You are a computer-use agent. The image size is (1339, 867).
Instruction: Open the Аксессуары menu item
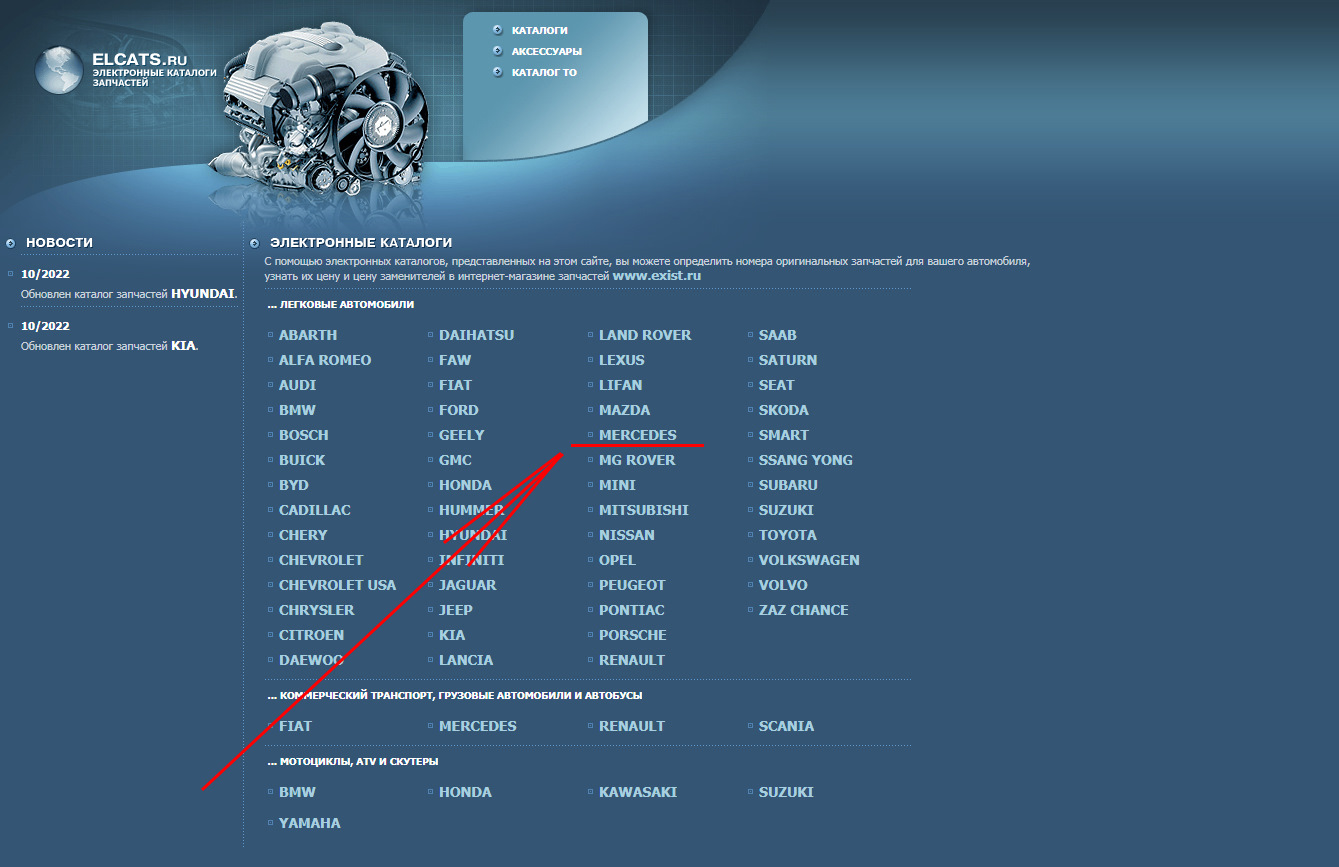pos(547,51)
